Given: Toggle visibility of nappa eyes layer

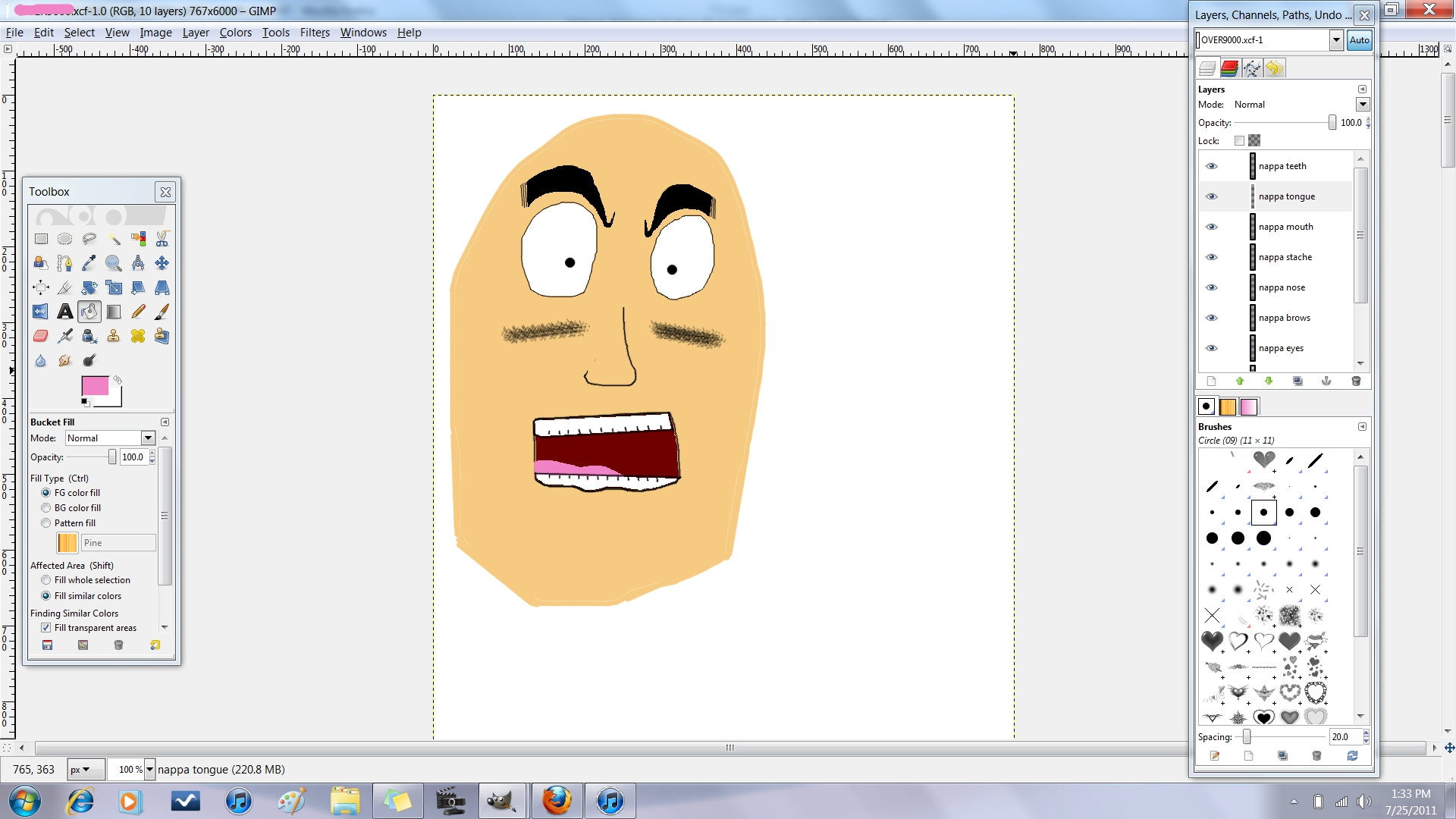Looking at the screenshot, I should tap(1212, 348).
